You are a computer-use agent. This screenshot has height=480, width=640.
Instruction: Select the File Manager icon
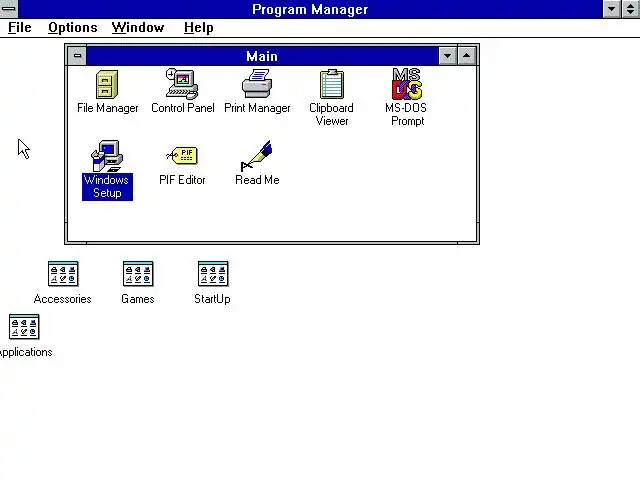tap(107, 84)
